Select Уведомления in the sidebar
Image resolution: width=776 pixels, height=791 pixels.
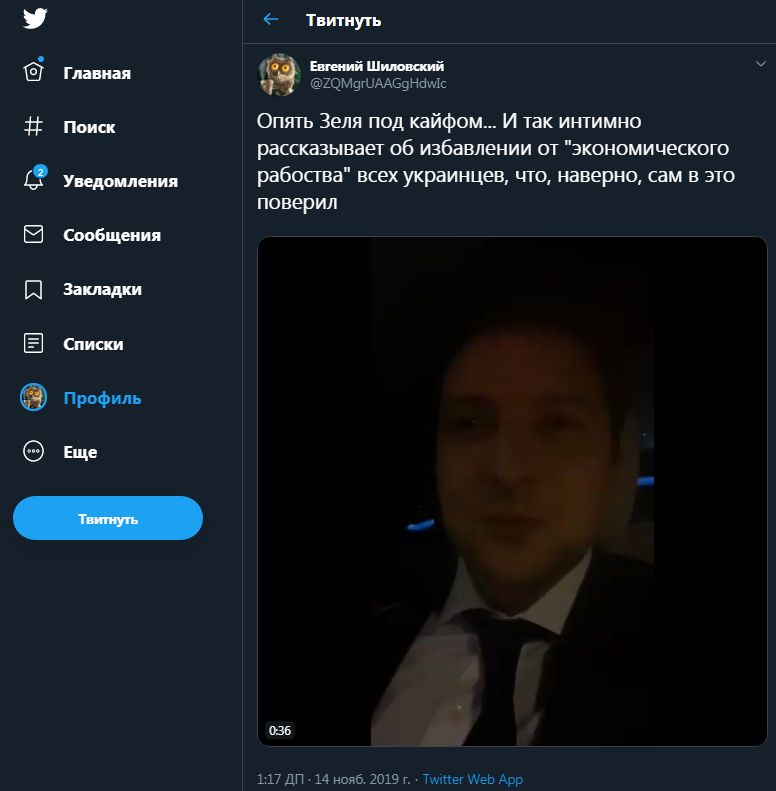120,181
